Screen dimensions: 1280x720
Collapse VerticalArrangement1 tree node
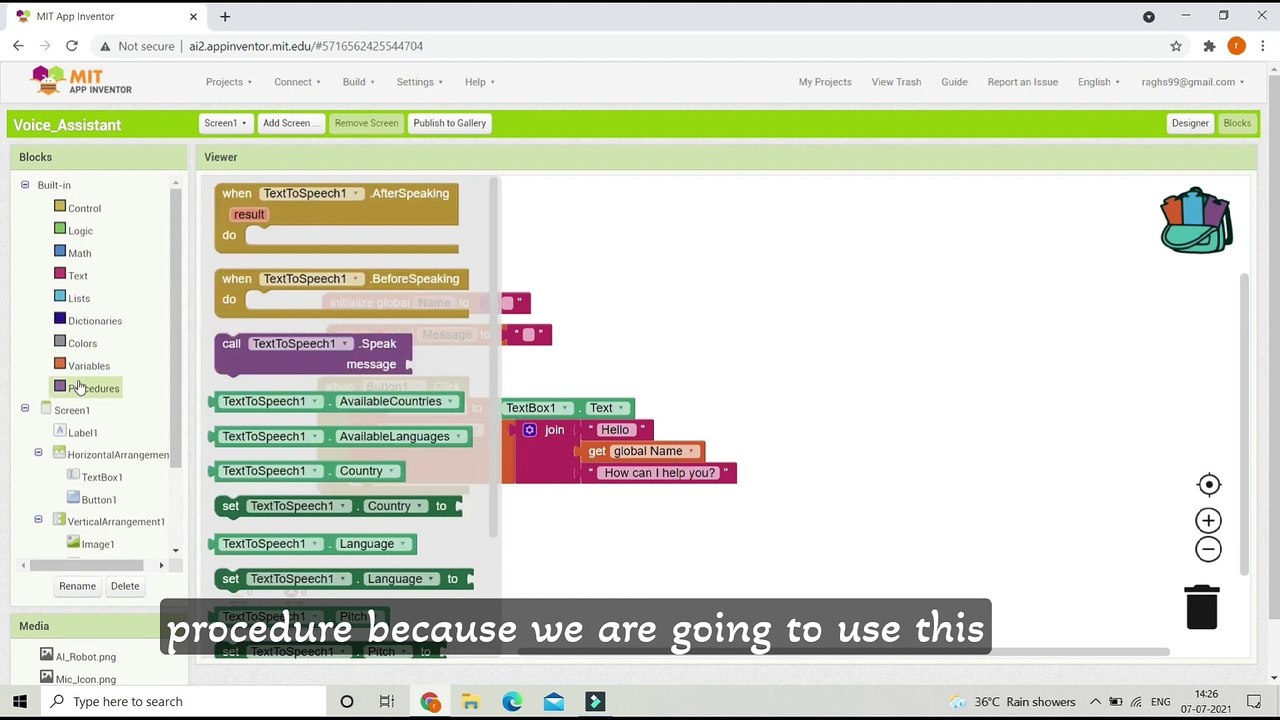tap(38, 520)
